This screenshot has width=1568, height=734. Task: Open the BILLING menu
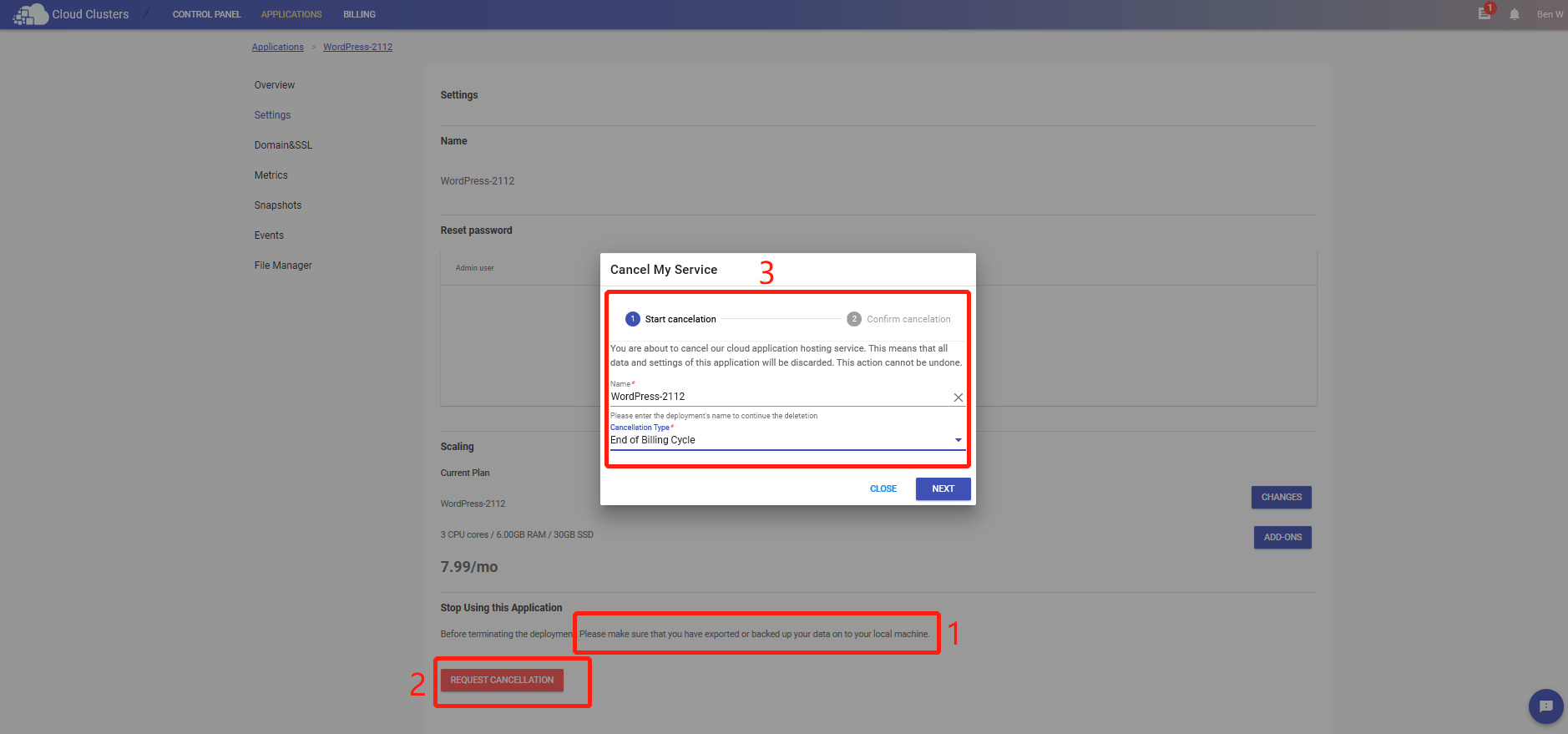[x=359, y=14]
